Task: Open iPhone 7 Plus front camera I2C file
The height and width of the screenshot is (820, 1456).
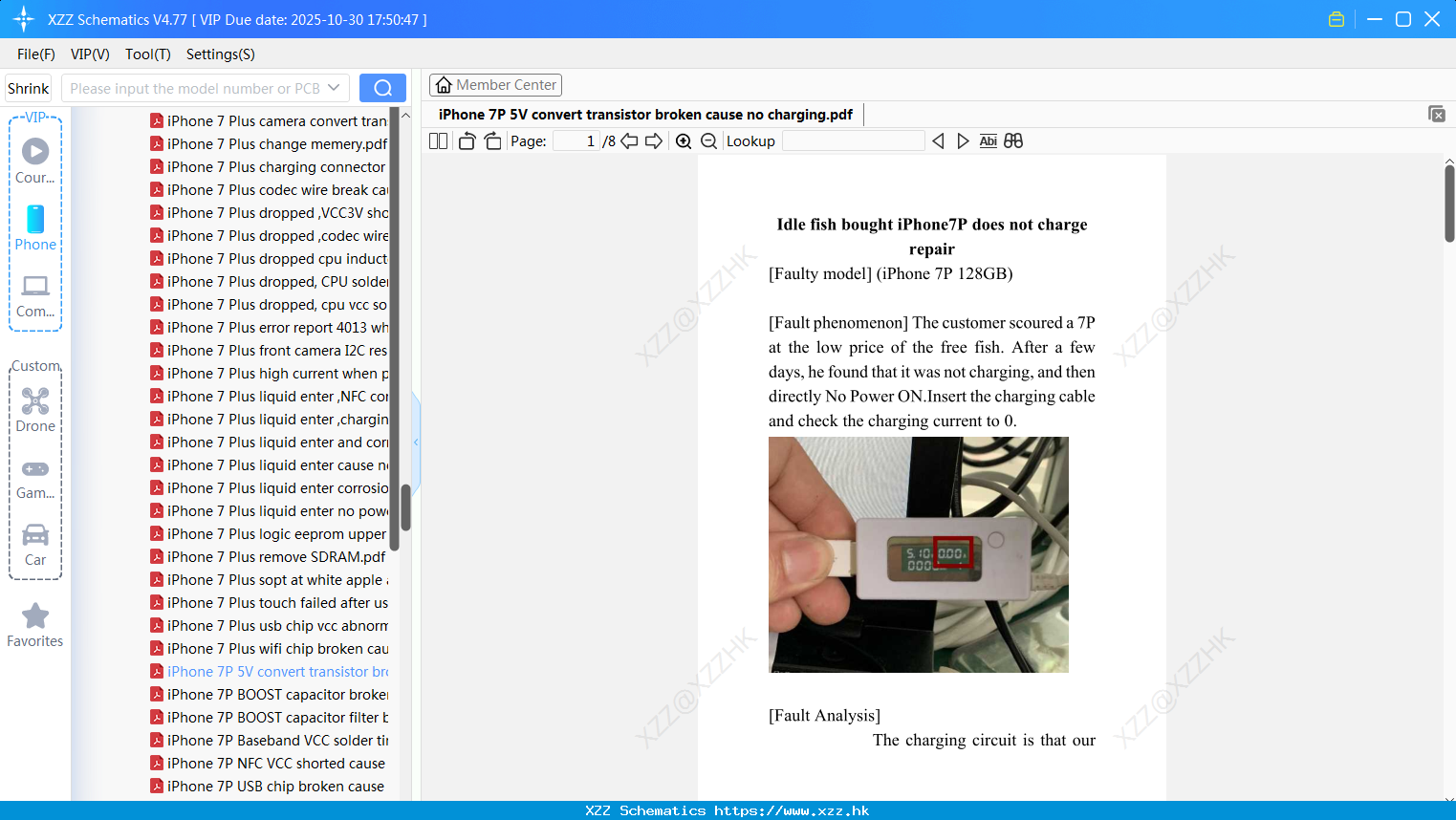Action: click(269, 350)
